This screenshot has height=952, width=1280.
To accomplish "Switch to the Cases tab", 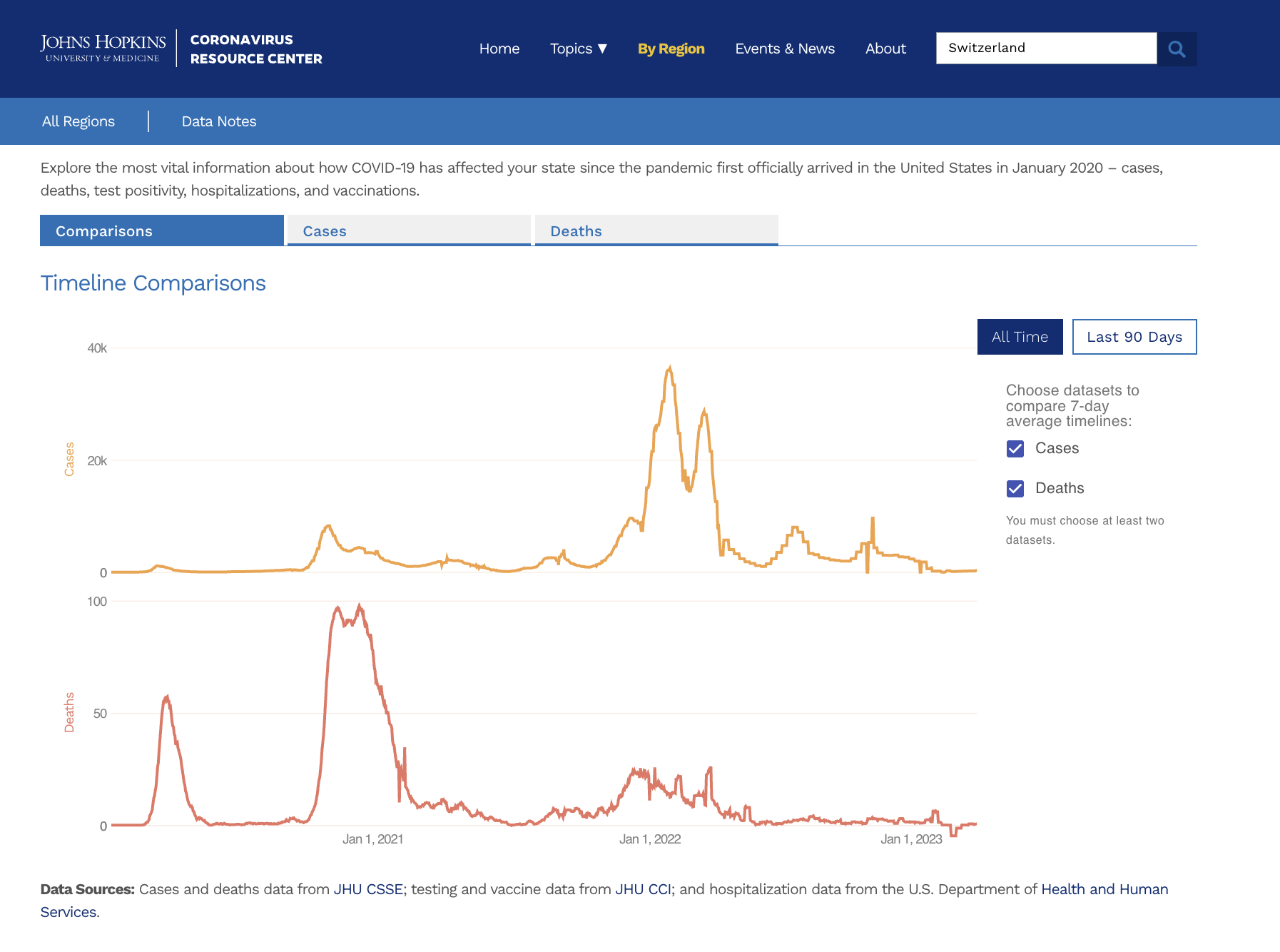I will [x=409, y=231].
